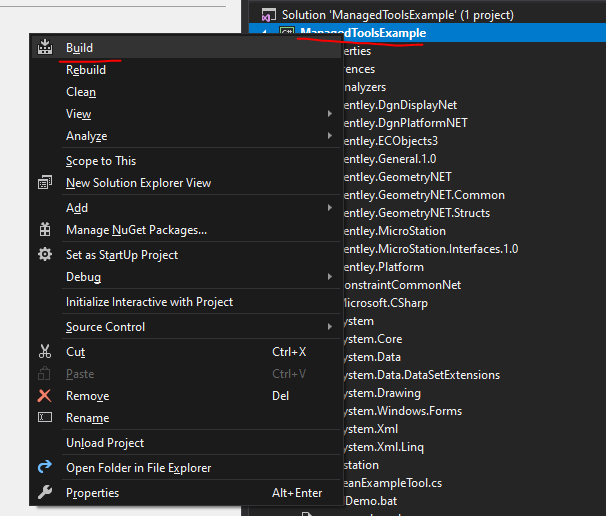Expand the Source Control submenu arrow
The image size is (606, 516).
(330, 327)
